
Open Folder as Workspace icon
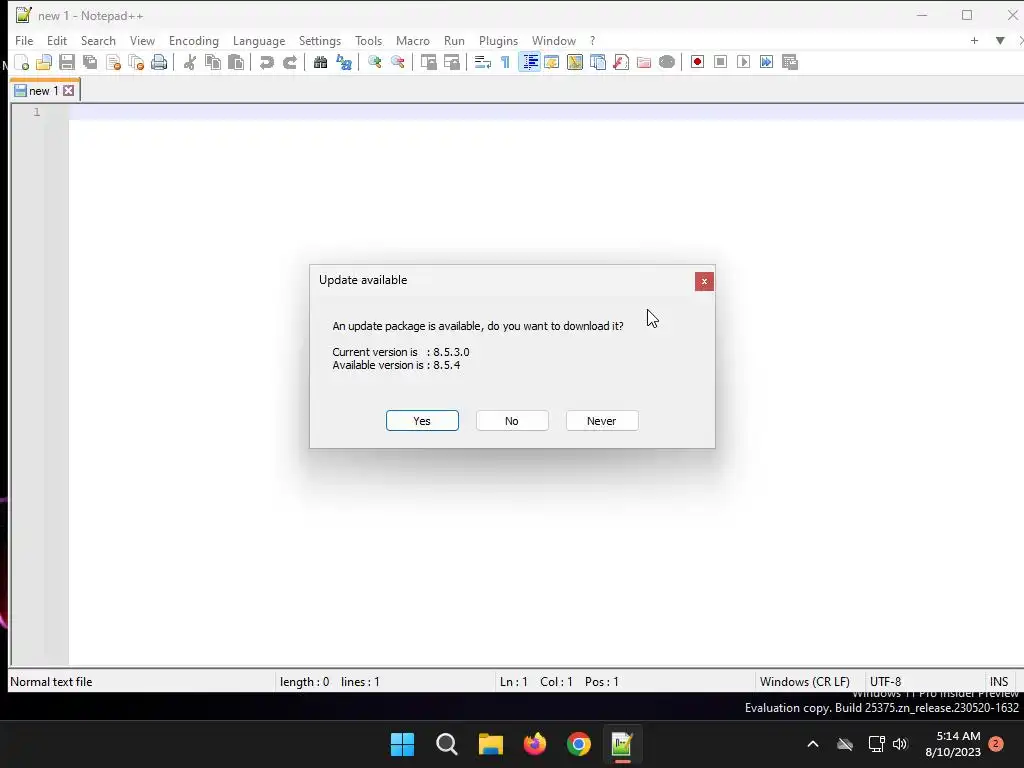tap(644, 62)
